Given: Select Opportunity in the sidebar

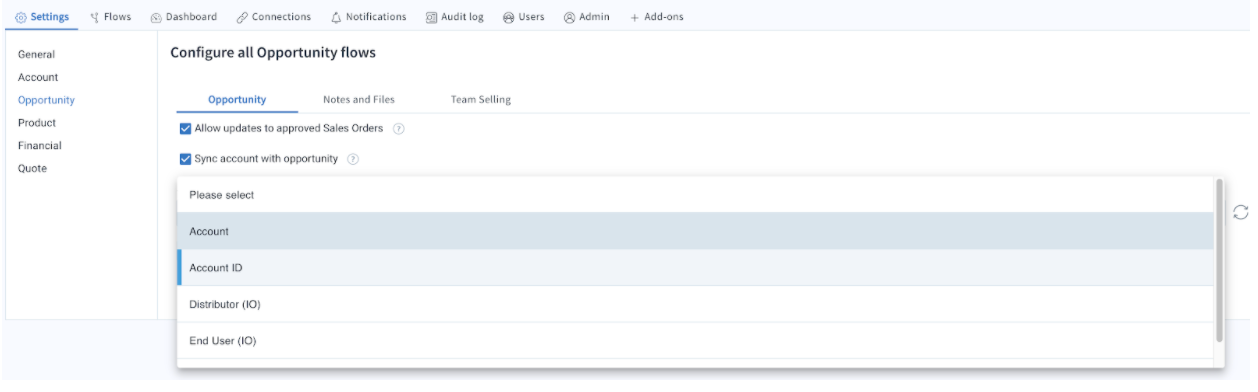Looking at the screenshot, I should pyautogui.click(x=46, y=100).
